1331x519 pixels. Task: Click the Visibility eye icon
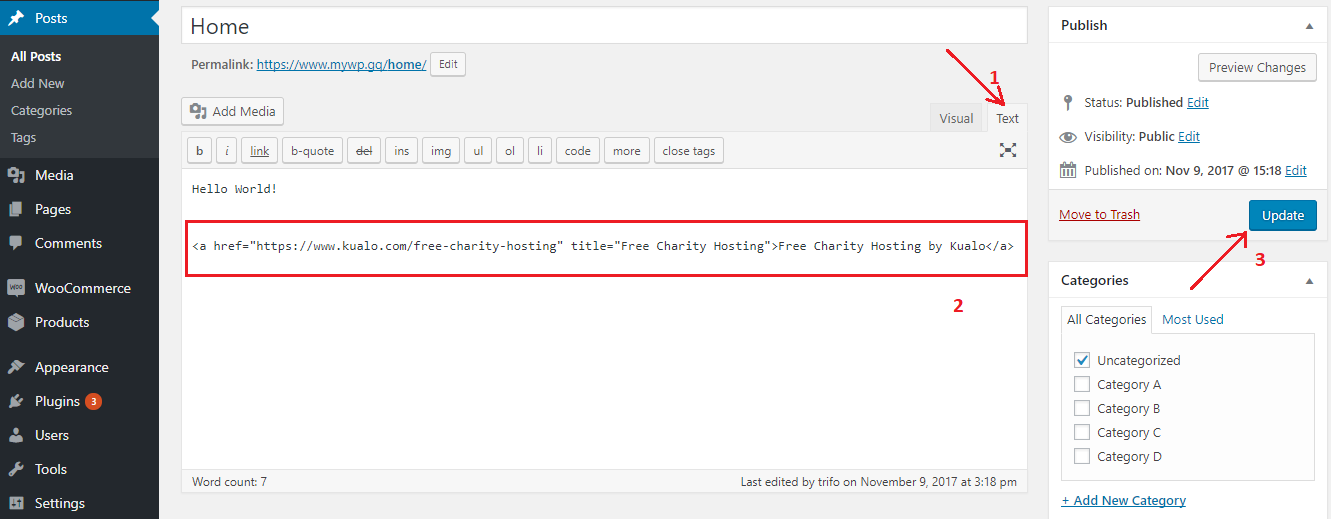tap(1068, 137)
